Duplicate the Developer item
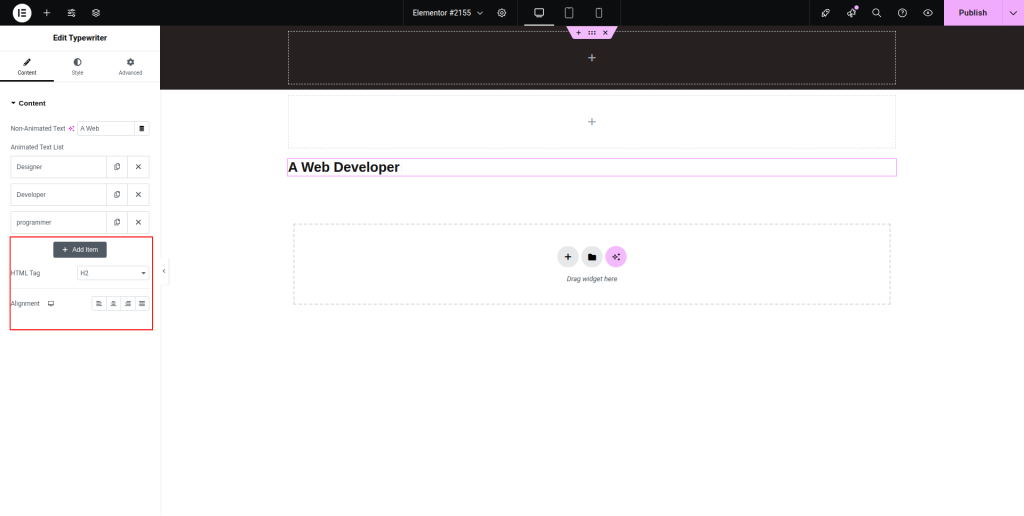 coord(117,195)
